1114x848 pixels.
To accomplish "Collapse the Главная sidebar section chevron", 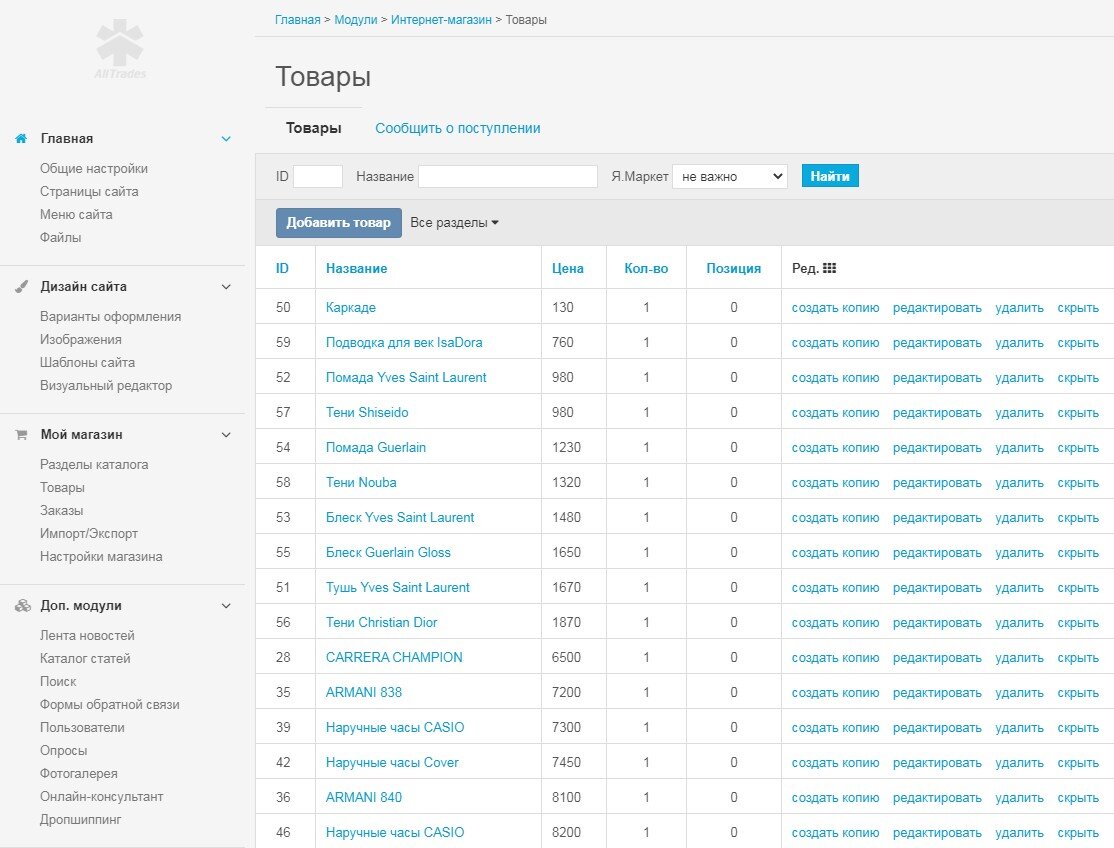I will (x=226, y=138).
